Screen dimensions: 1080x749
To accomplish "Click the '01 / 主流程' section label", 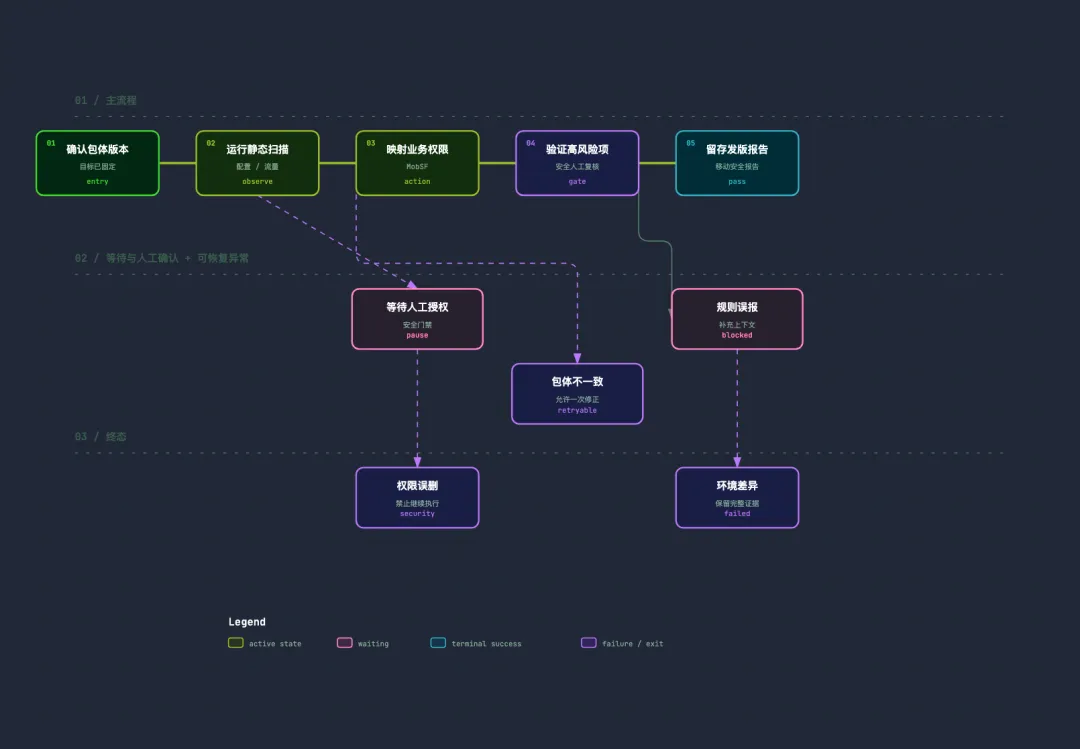I will point(105,101).
